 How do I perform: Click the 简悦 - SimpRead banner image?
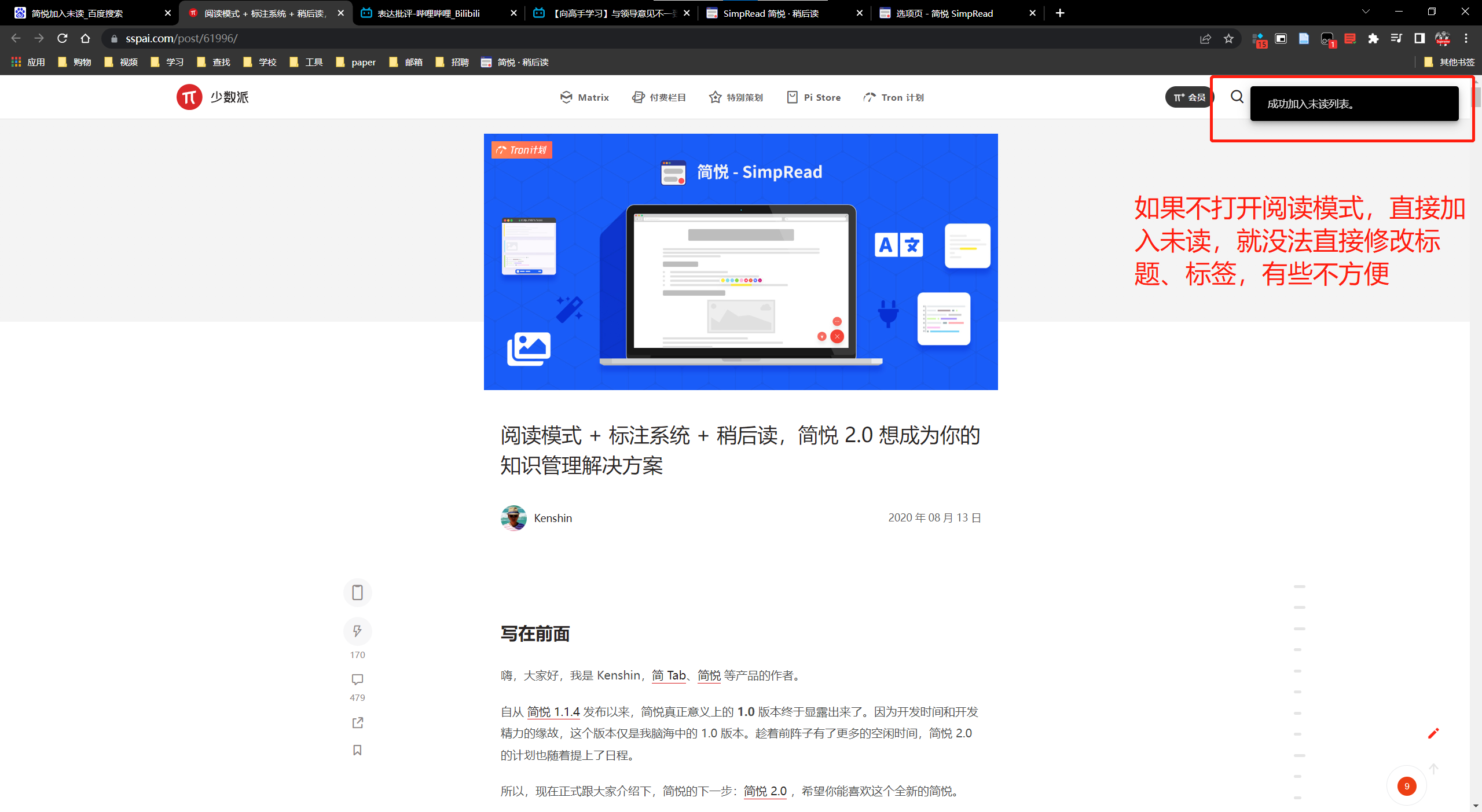click(x=740, y=262)
